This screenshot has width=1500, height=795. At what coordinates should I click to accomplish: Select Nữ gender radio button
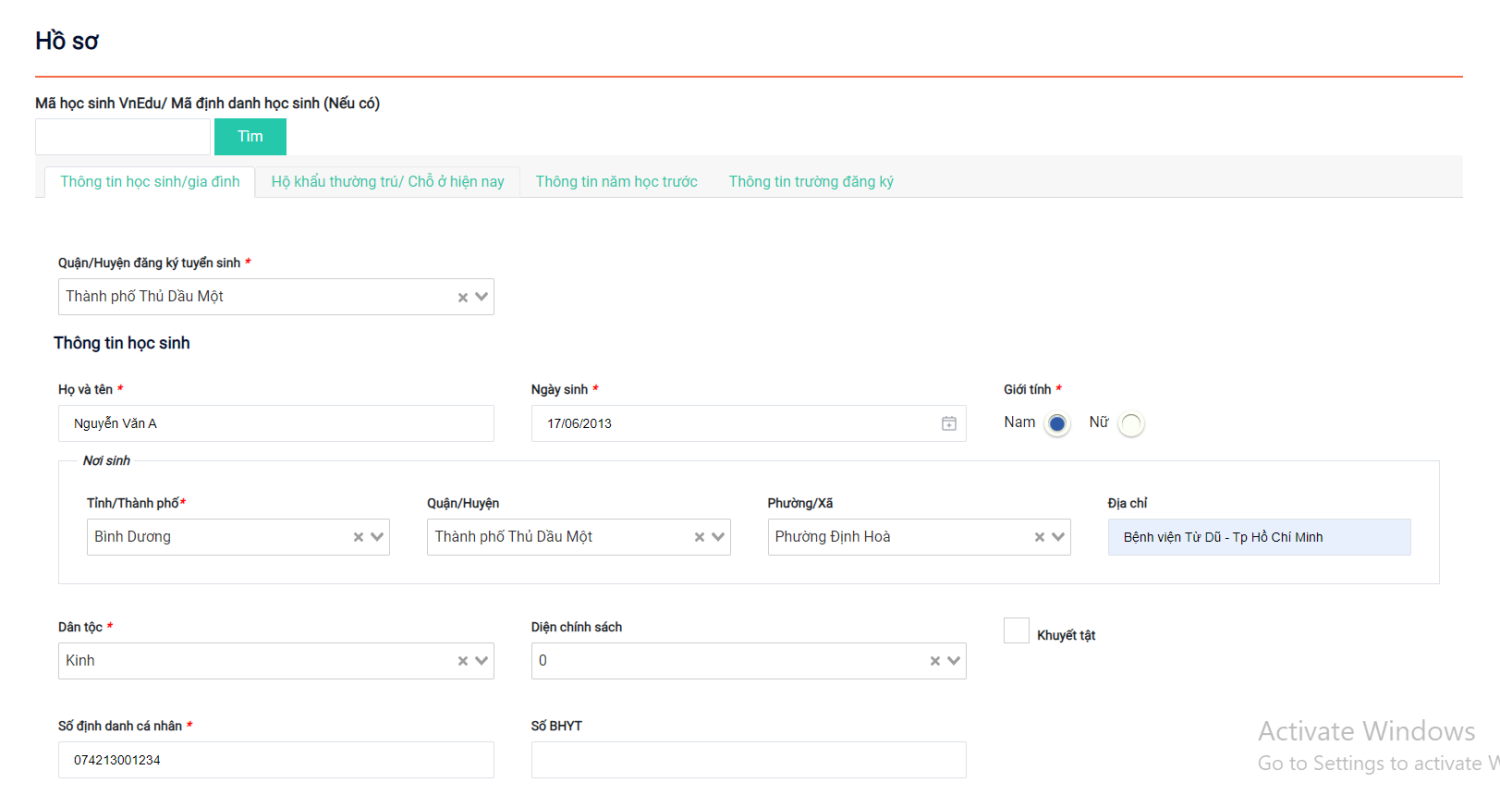pyautogui.click(x=1130, y=424)
